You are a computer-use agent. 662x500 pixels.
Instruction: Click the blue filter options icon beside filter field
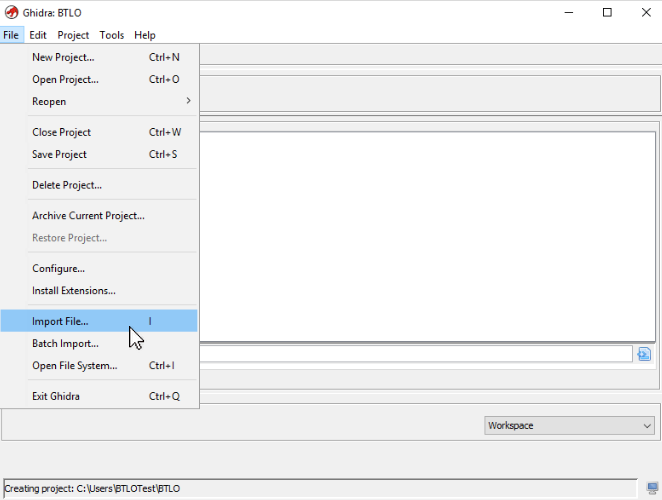tap(644, 354)
